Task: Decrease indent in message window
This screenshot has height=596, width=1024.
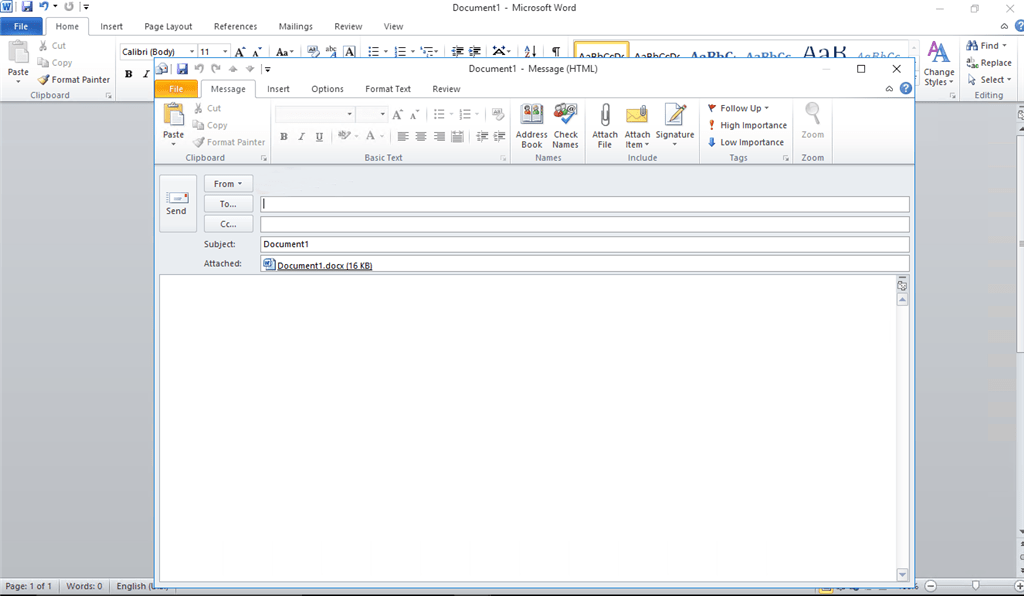Action: (x=482, y=136)
